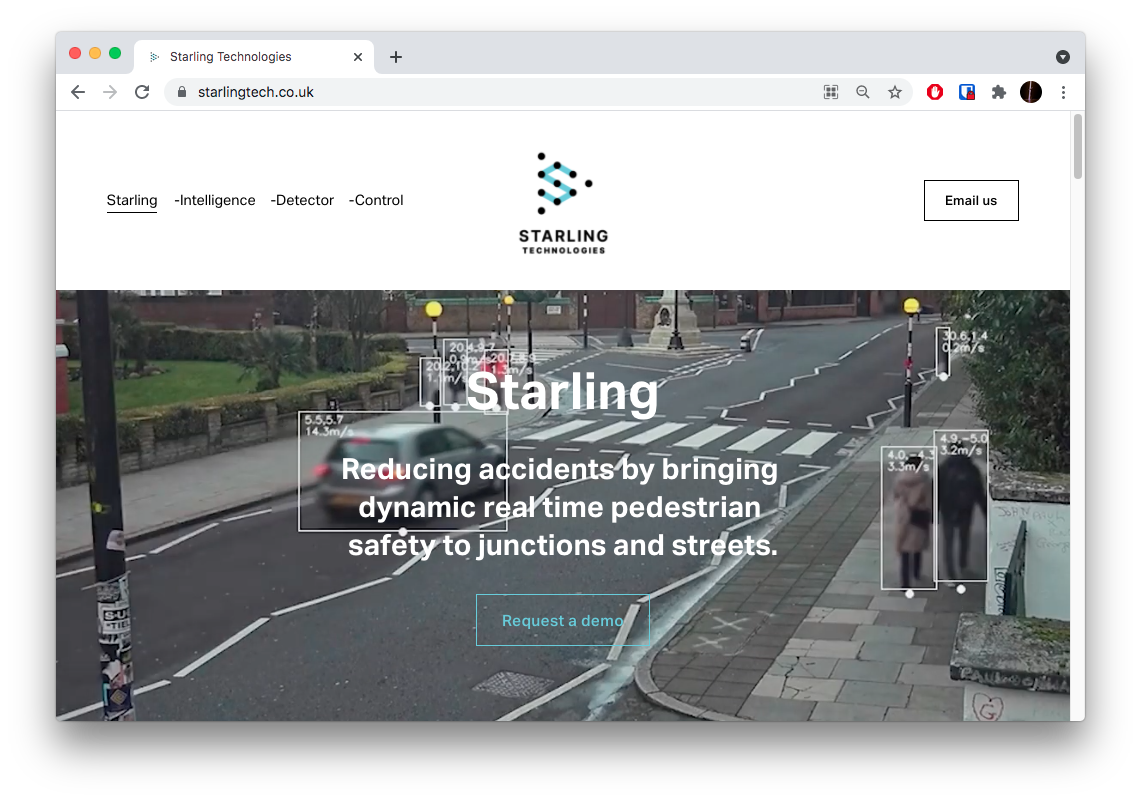Open the Extensions puzzle piece menu
The width and height of the screenshot is (1141, 801).
click(999, 92)
